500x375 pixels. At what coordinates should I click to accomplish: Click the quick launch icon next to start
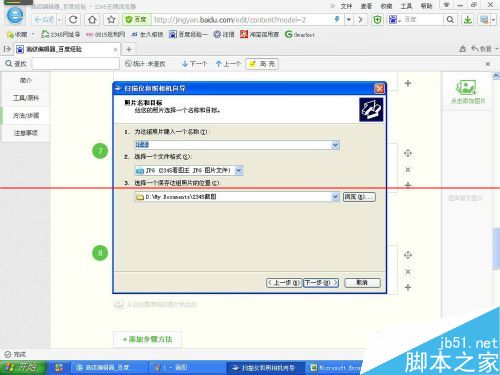click(59, 368)
